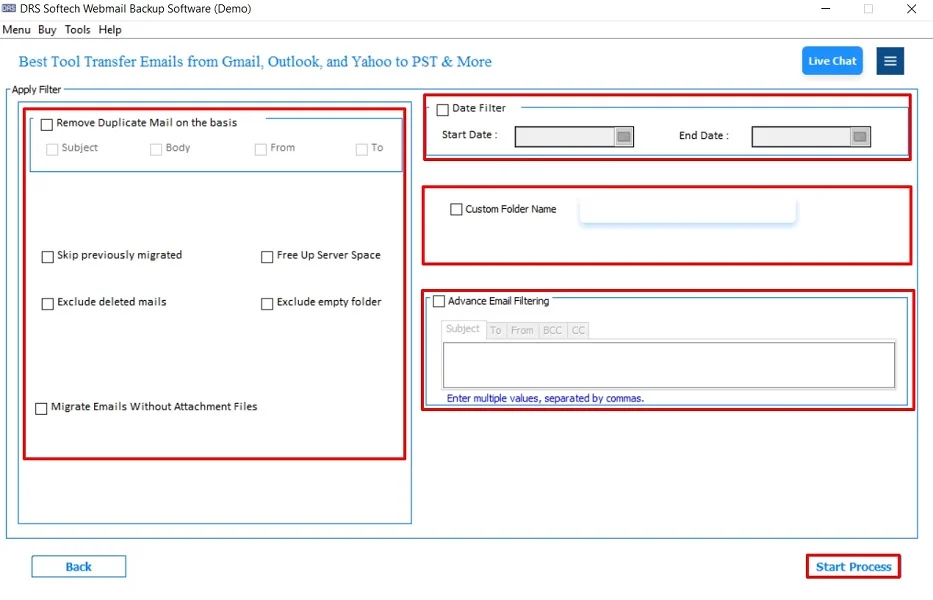Screen dimensions: 933x600
Task: Open the hamburger menu icon
Action: click(x=890, y=60)
